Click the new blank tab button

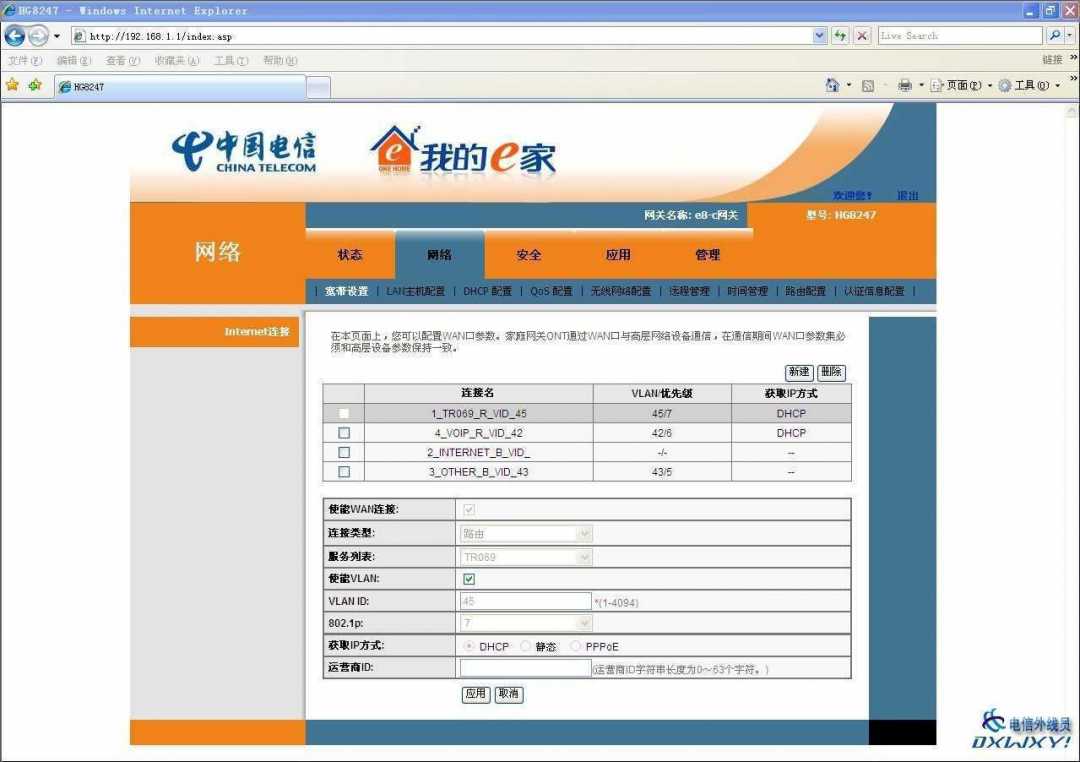click(x=318, y=87)
